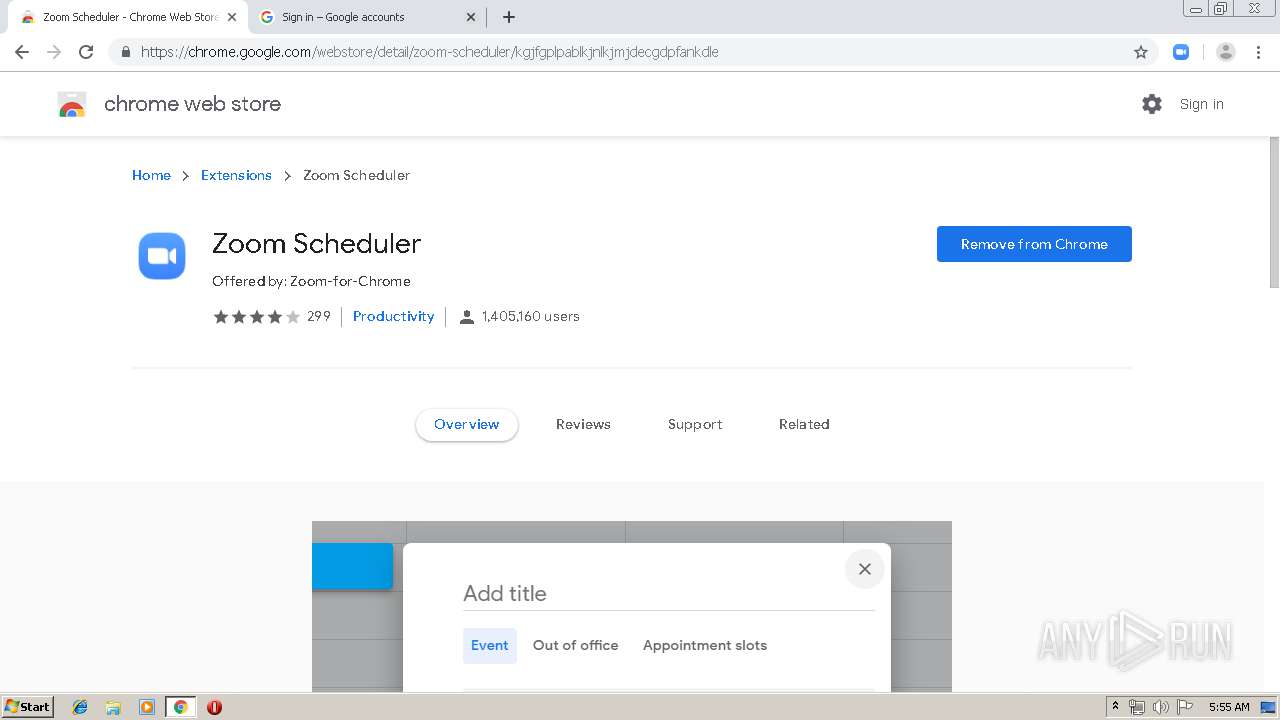The height and width of the screenshot is (720, 1280).
Task: Click the network tray icon
Action: tap(1137, 707)
